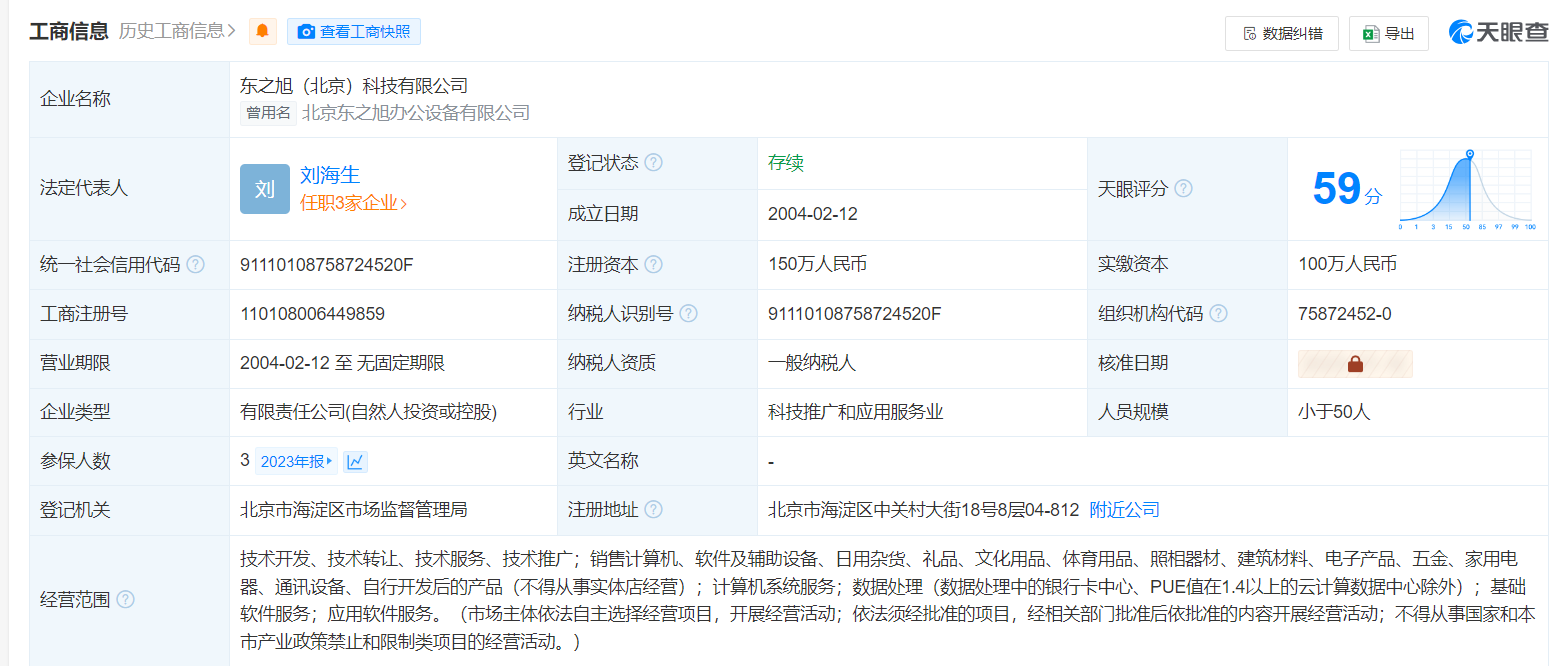This screenshot has width=1561, height=666.
Task: Click the help icon beside 经营范围
Action: (x=125, y=600)
